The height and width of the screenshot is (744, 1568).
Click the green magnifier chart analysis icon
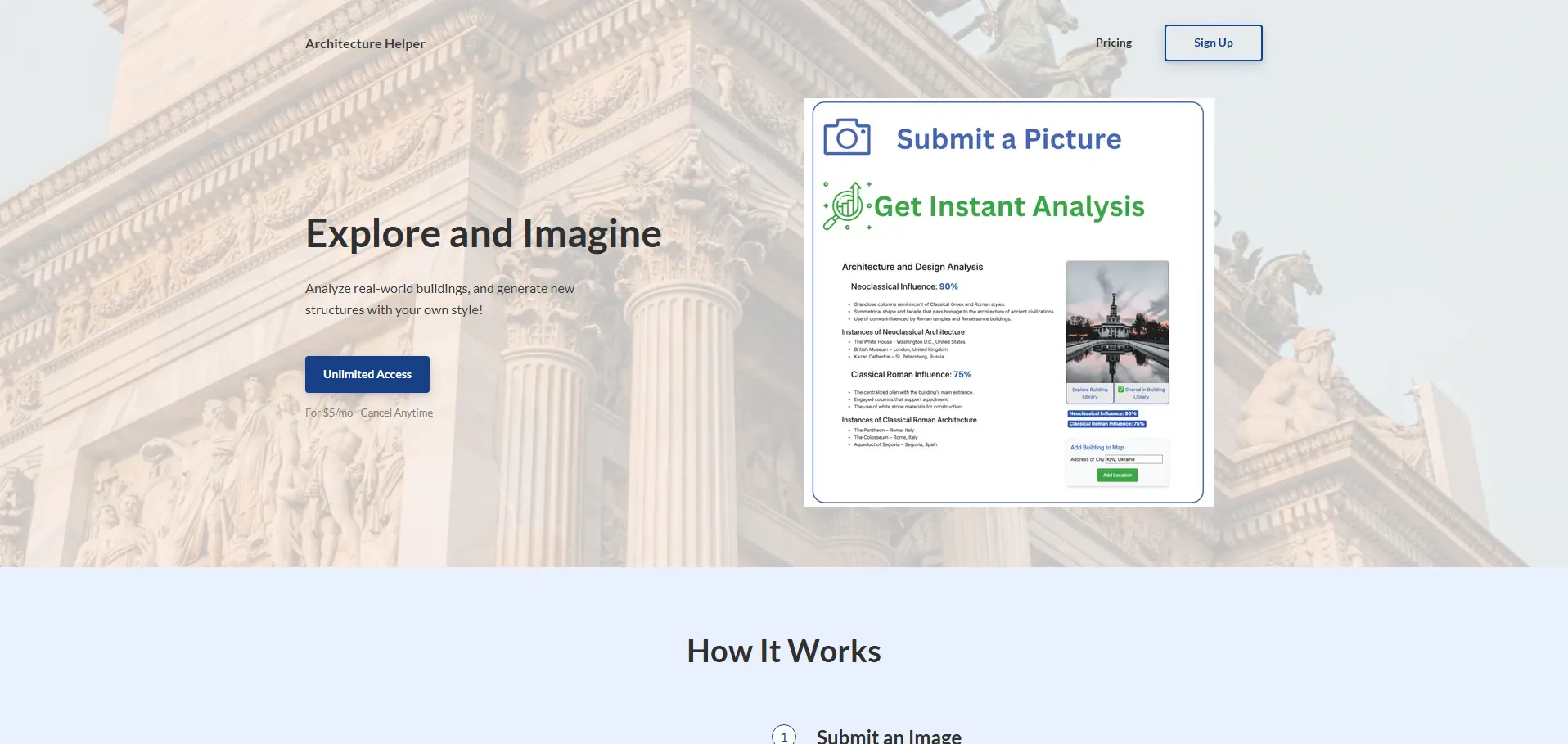pos(845,205)
